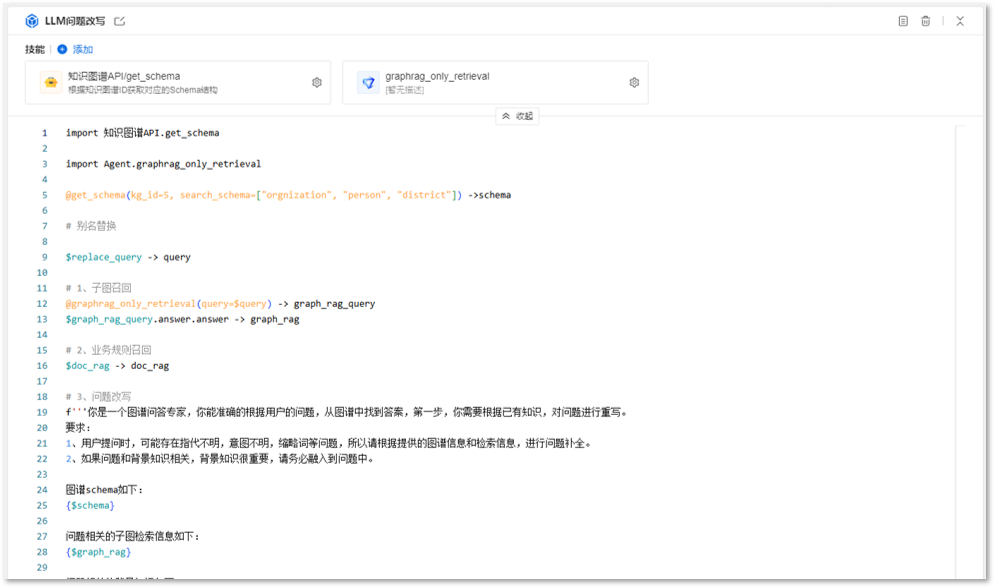Click the blue plus icon to add skill

[x=62, y=49]
